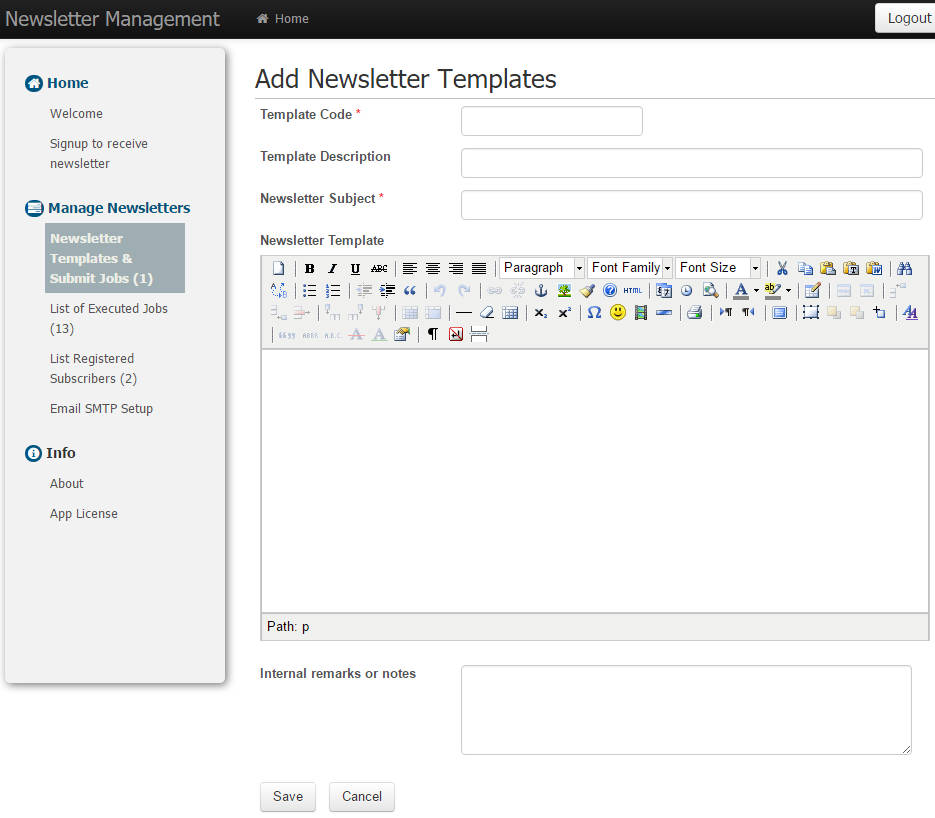Viewport: 935px width, 818px height.
Task: Show invisible characters pilcrow icon
Action: tap(433, 334)
